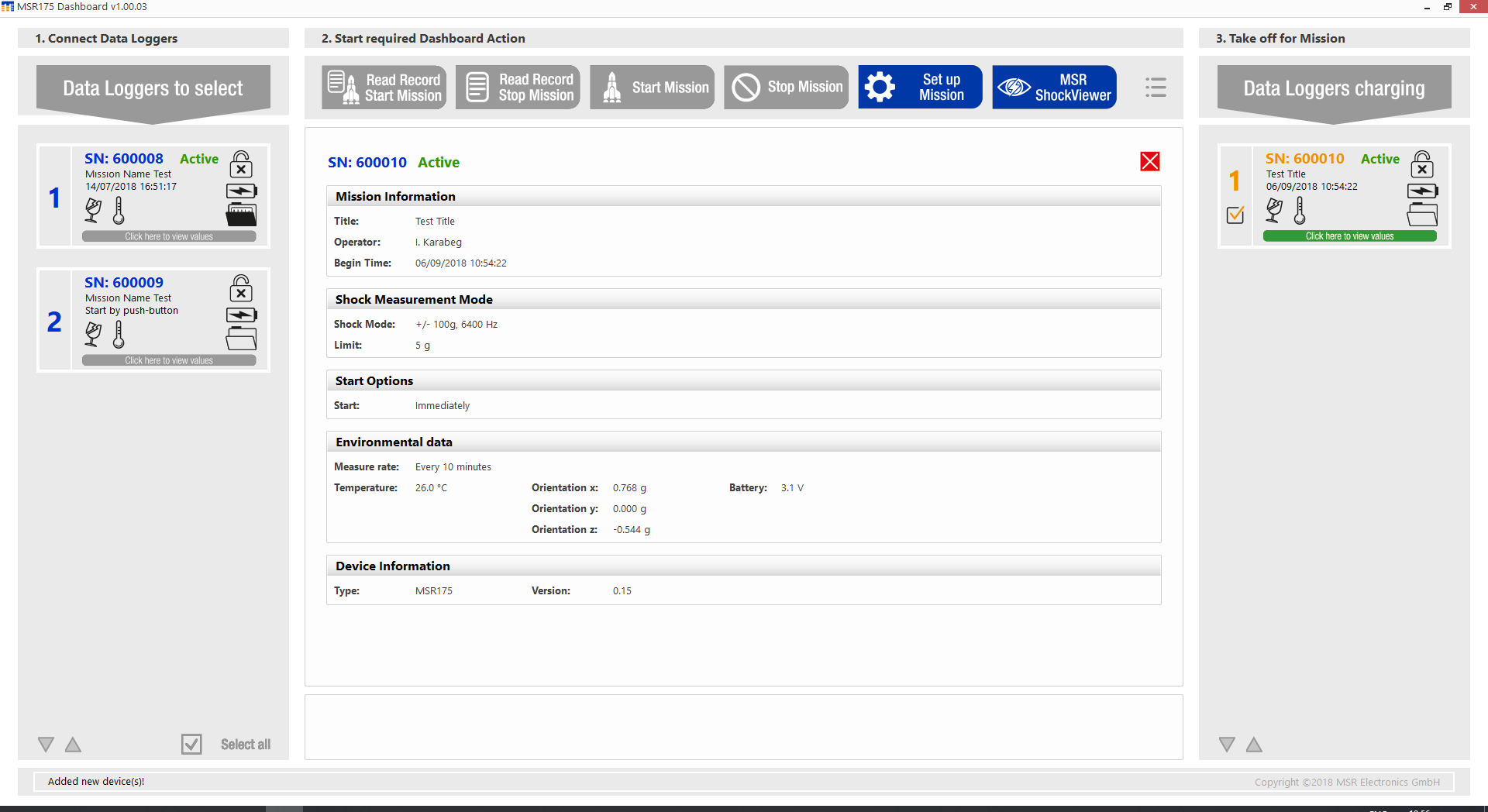Select data logger 2 SN 600009 card
The image size is (1488, 812).
pos(153,320)
